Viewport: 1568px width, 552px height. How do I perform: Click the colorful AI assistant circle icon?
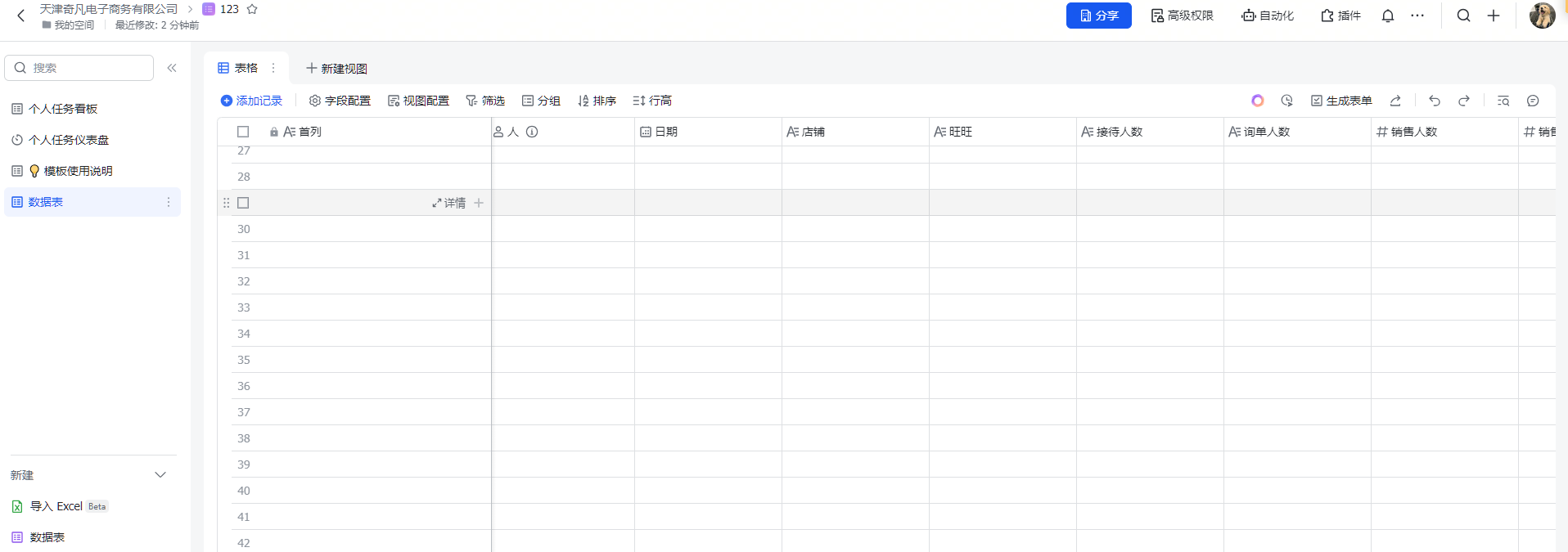coord(1258,101)
